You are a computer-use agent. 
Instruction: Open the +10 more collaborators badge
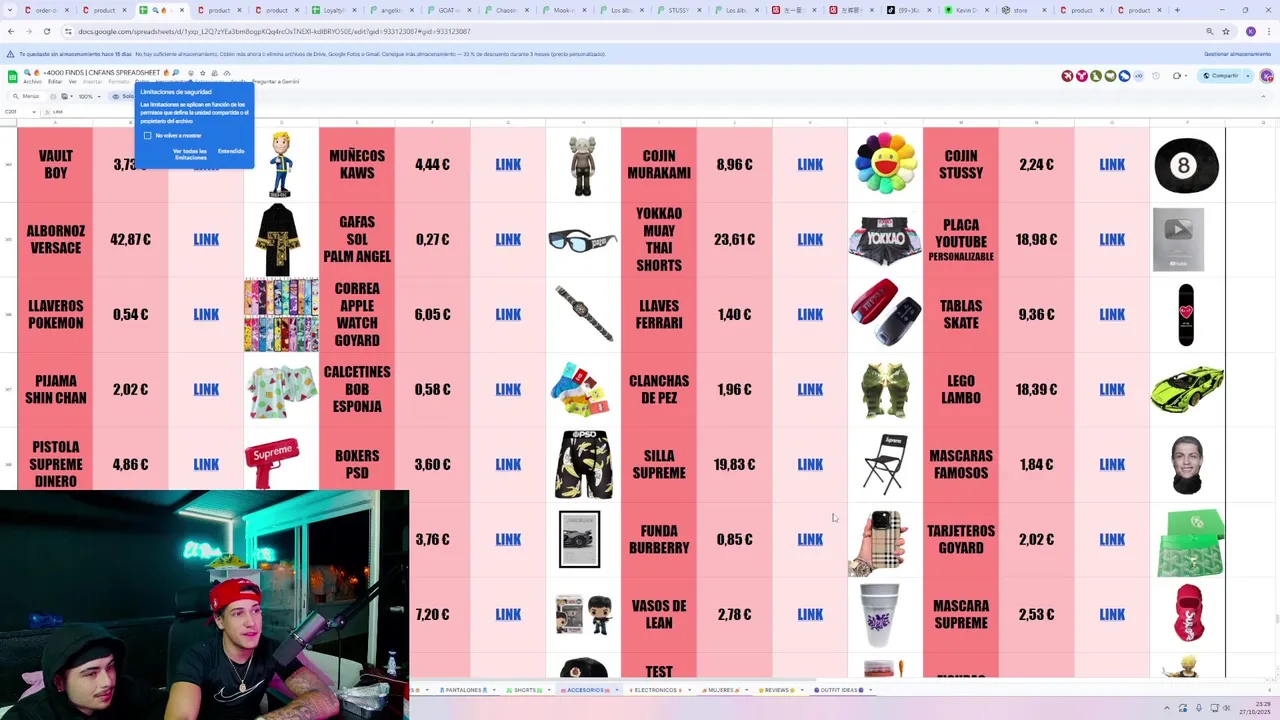coord(1138,76)
